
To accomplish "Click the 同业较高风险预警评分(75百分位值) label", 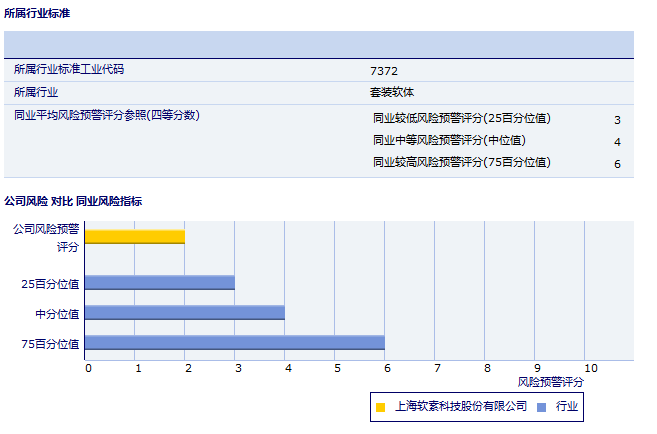I will [461, 162].
